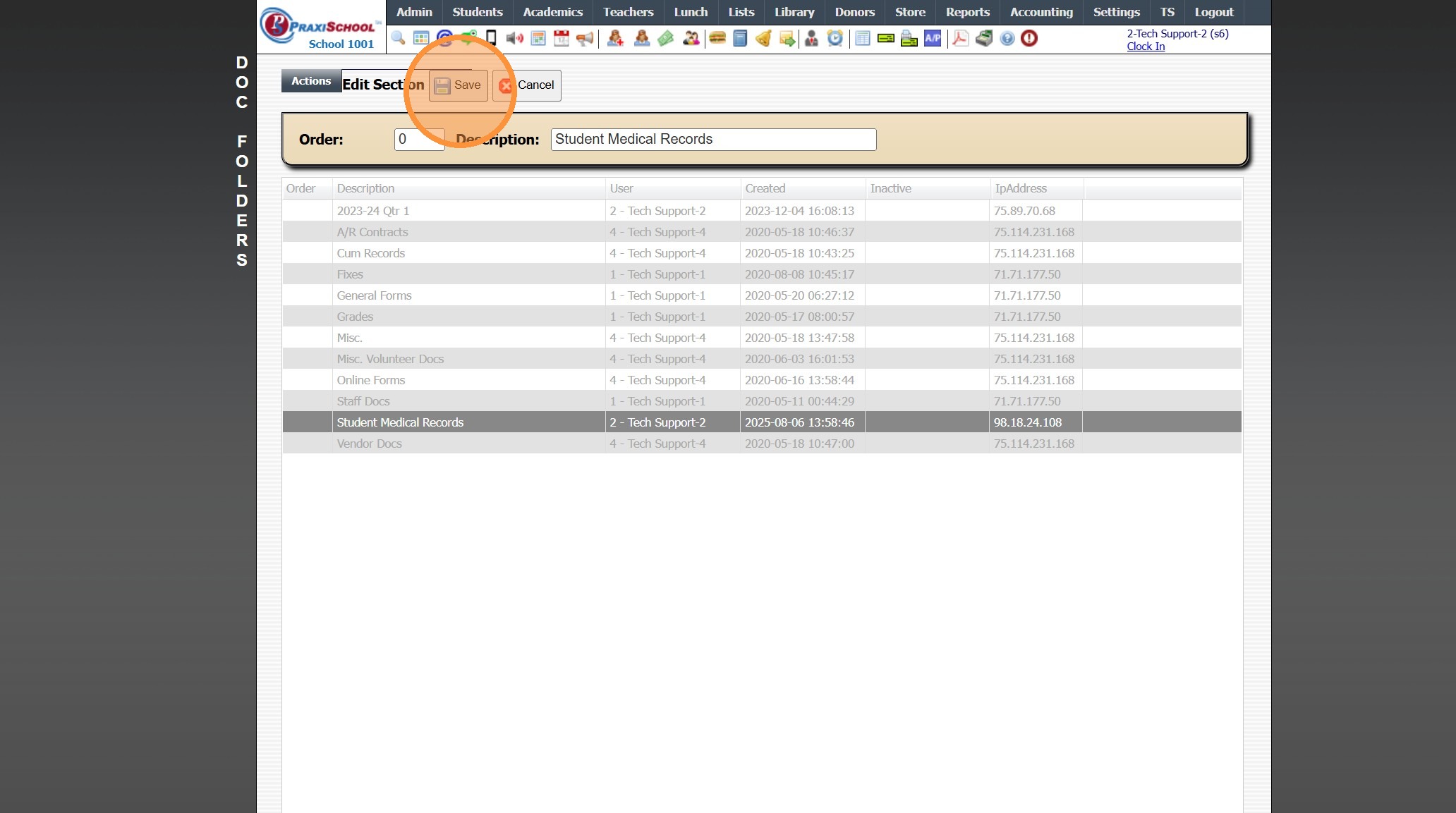Open the Accounting menu
1456x813 pixels.
[x=1041, y=12]
